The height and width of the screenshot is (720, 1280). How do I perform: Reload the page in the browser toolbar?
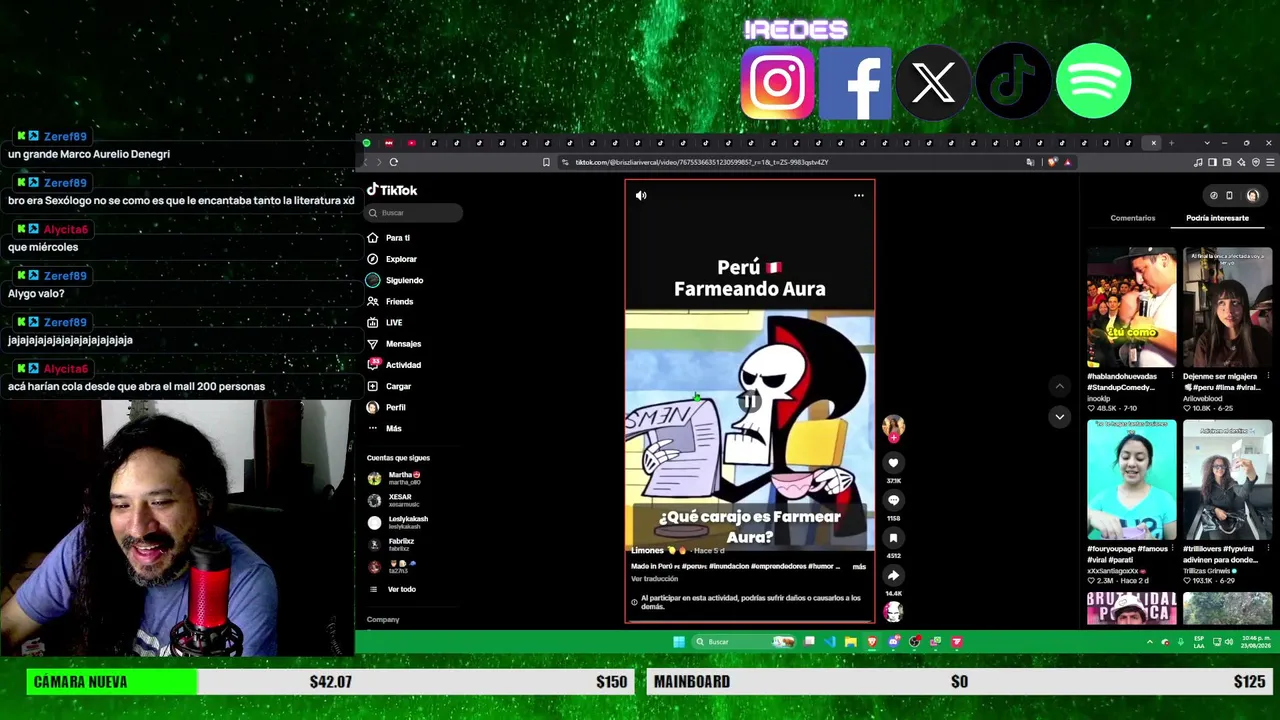(394, 162)
